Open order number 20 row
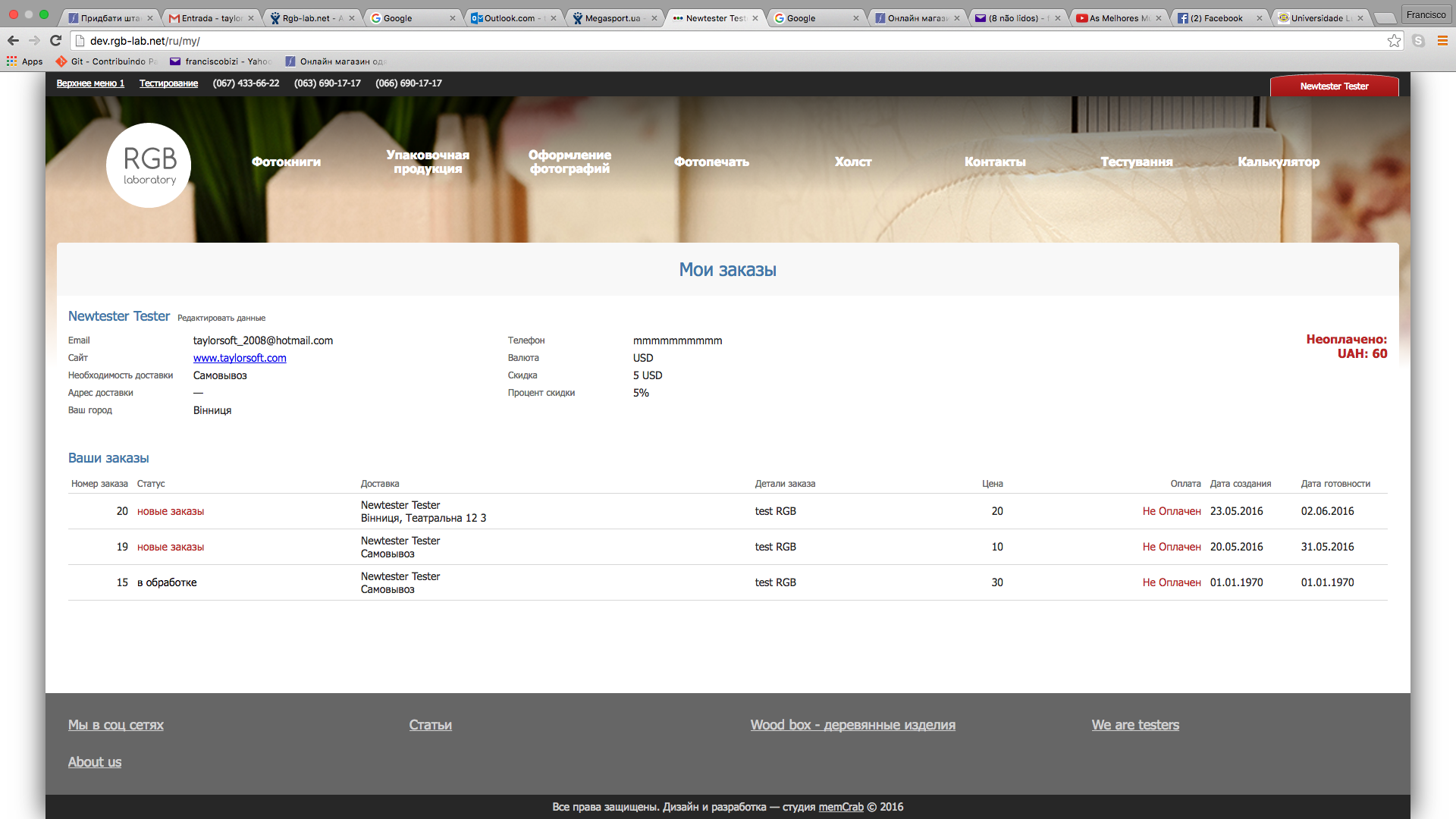The width and height of the screenshot is (1456, 819). coord(122,511)
